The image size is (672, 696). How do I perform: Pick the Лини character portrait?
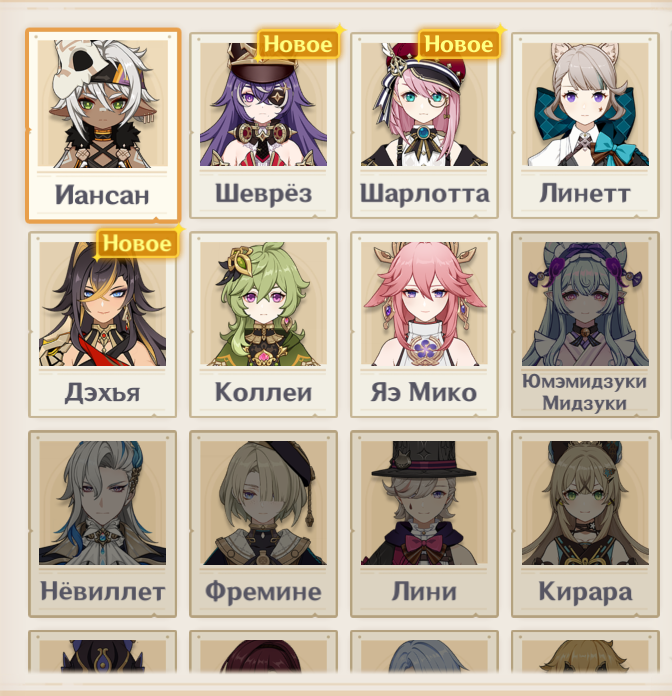[x=424, y=503]
